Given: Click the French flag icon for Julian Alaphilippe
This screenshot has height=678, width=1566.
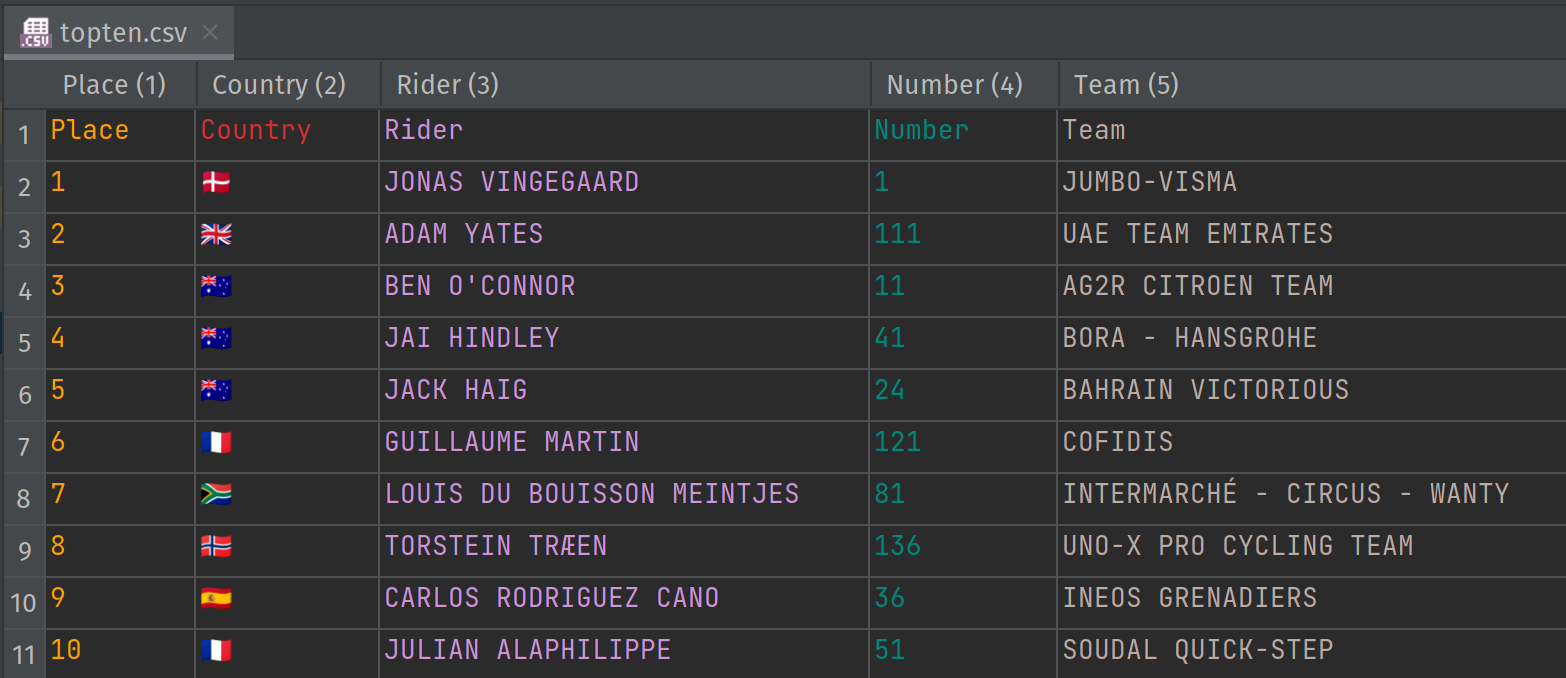Looking at the screenshot, I should [216, 650].
